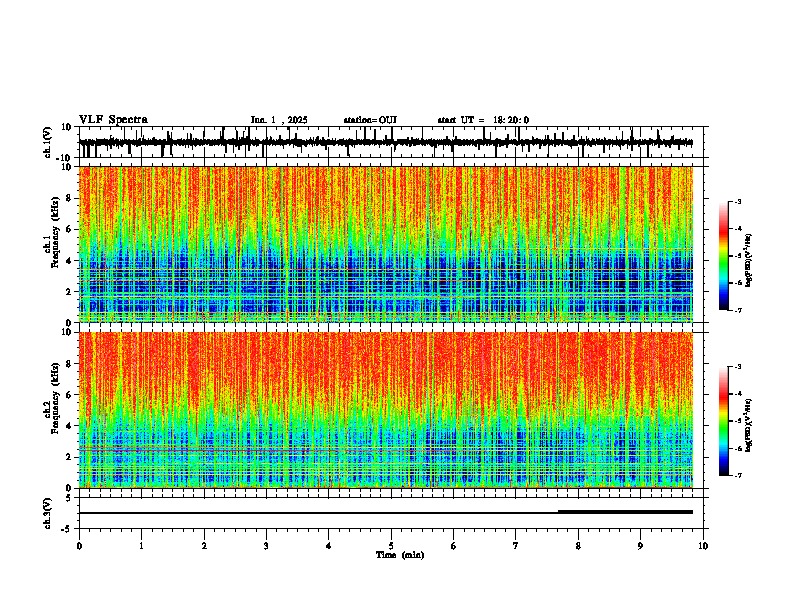Image resolution: width=792 pixels, height=612 pixels.
Task: Click the "5" time axis tick label
Action: 391,546
